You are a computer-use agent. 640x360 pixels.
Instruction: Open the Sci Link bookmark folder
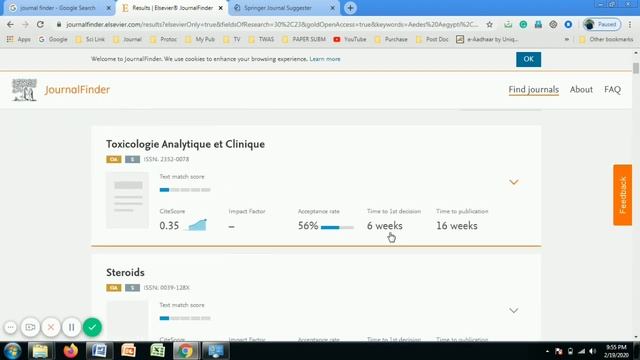(x=90, y=39)
